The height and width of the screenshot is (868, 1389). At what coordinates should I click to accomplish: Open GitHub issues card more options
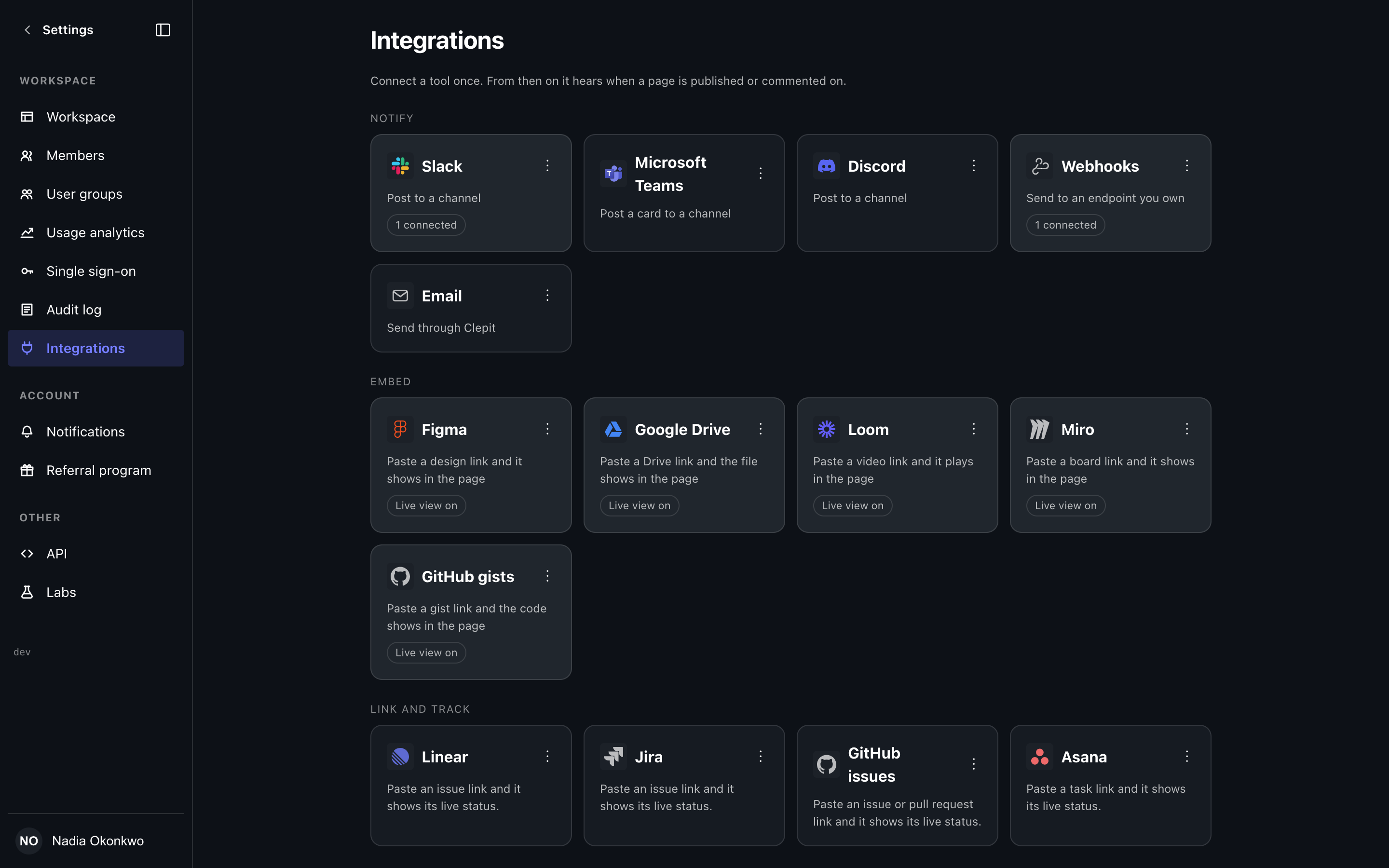point(974,764)
